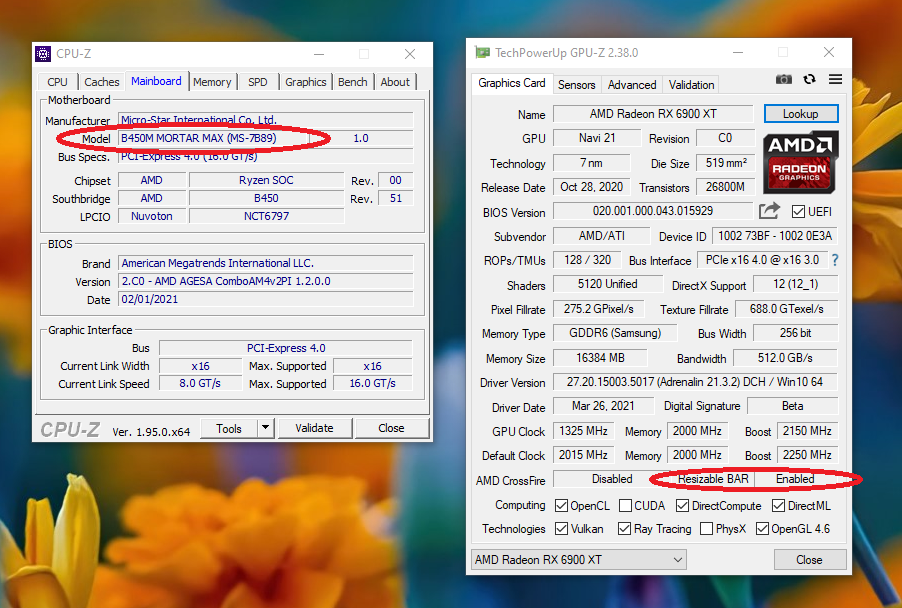Image resolution: width=902 pixels, height=608 pixels.
Task: Click the 519 mm² die size value
Action: (x=726, y=163)
